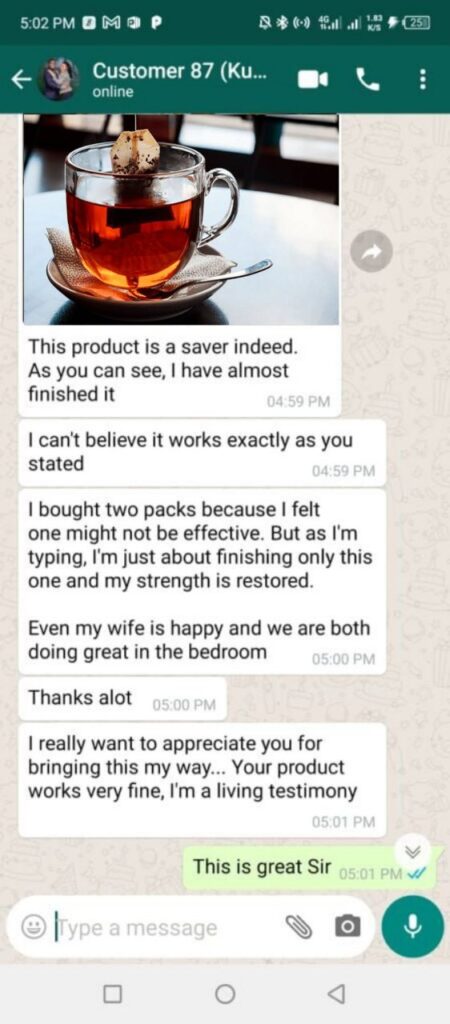The image size is (450, 1024).
Task: Focus the Type a message field
Action: point(170,927)
